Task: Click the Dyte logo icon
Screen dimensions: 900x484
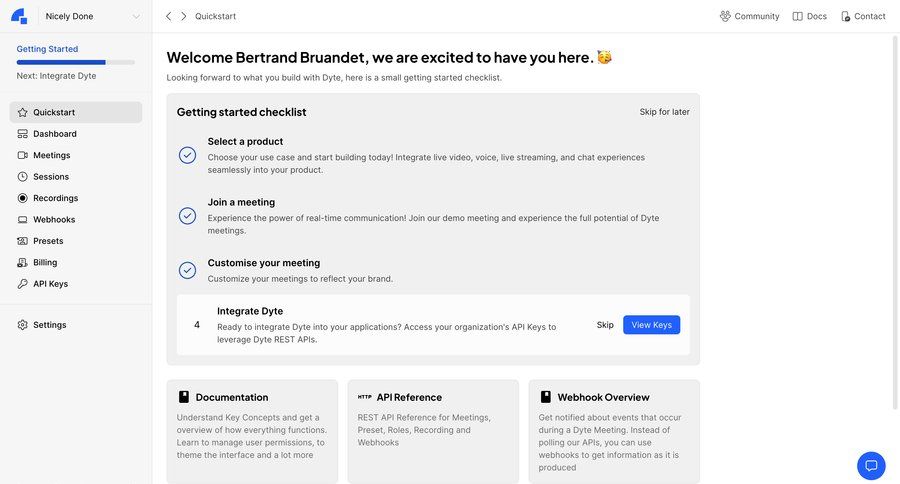Action: click(19, 16)
